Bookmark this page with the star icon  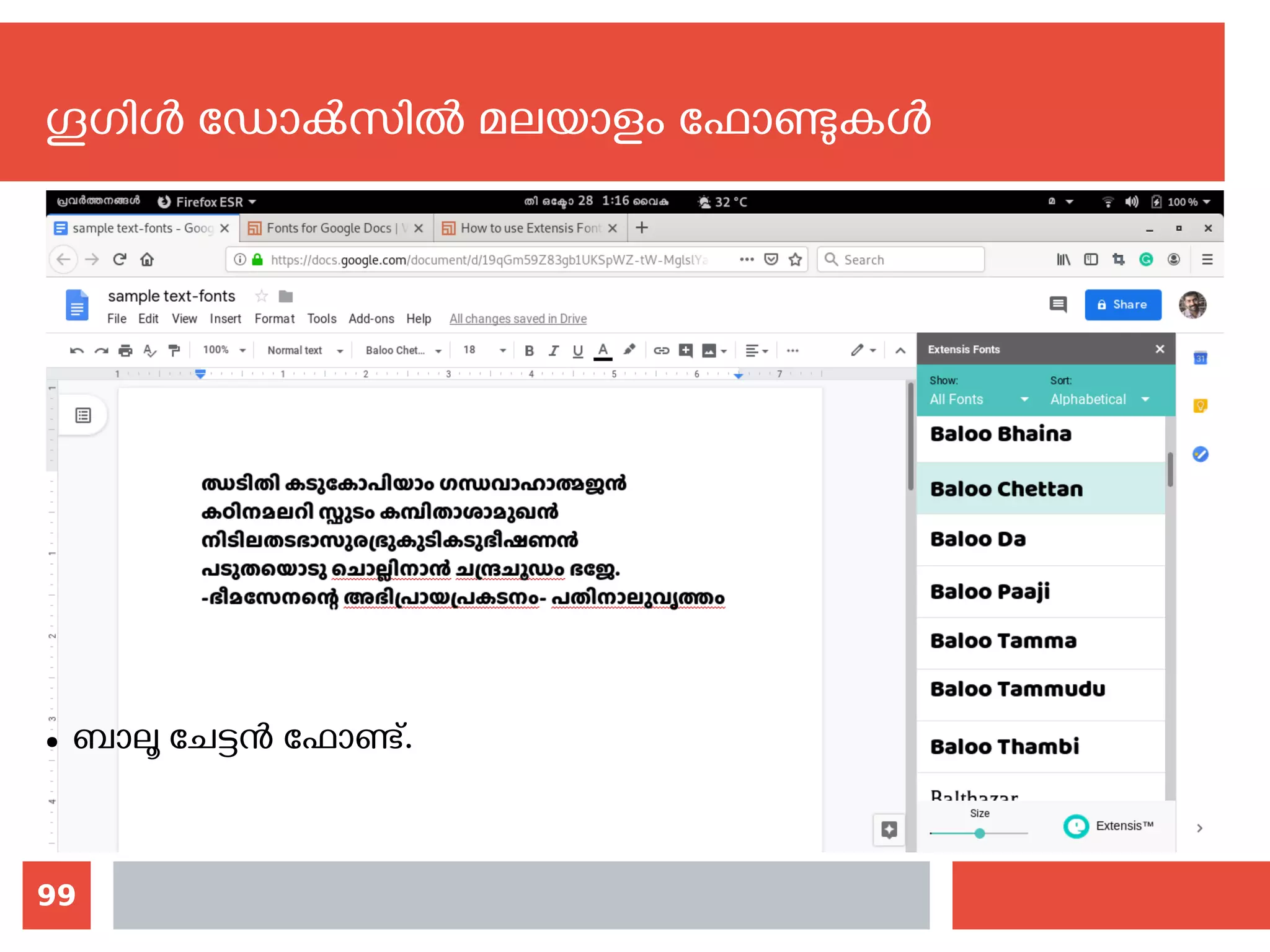pyautogui.click(x=795, y=260)
